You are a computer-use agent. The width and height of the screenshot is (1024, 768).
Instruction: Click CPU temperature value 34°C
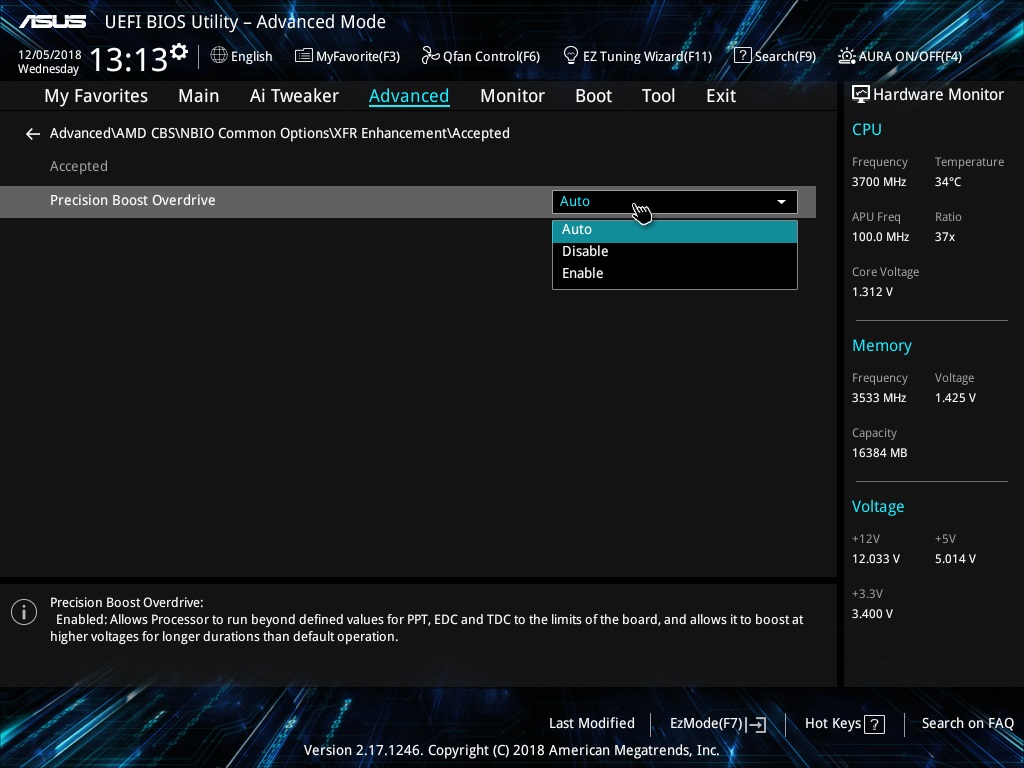click(x=948, y=182)
